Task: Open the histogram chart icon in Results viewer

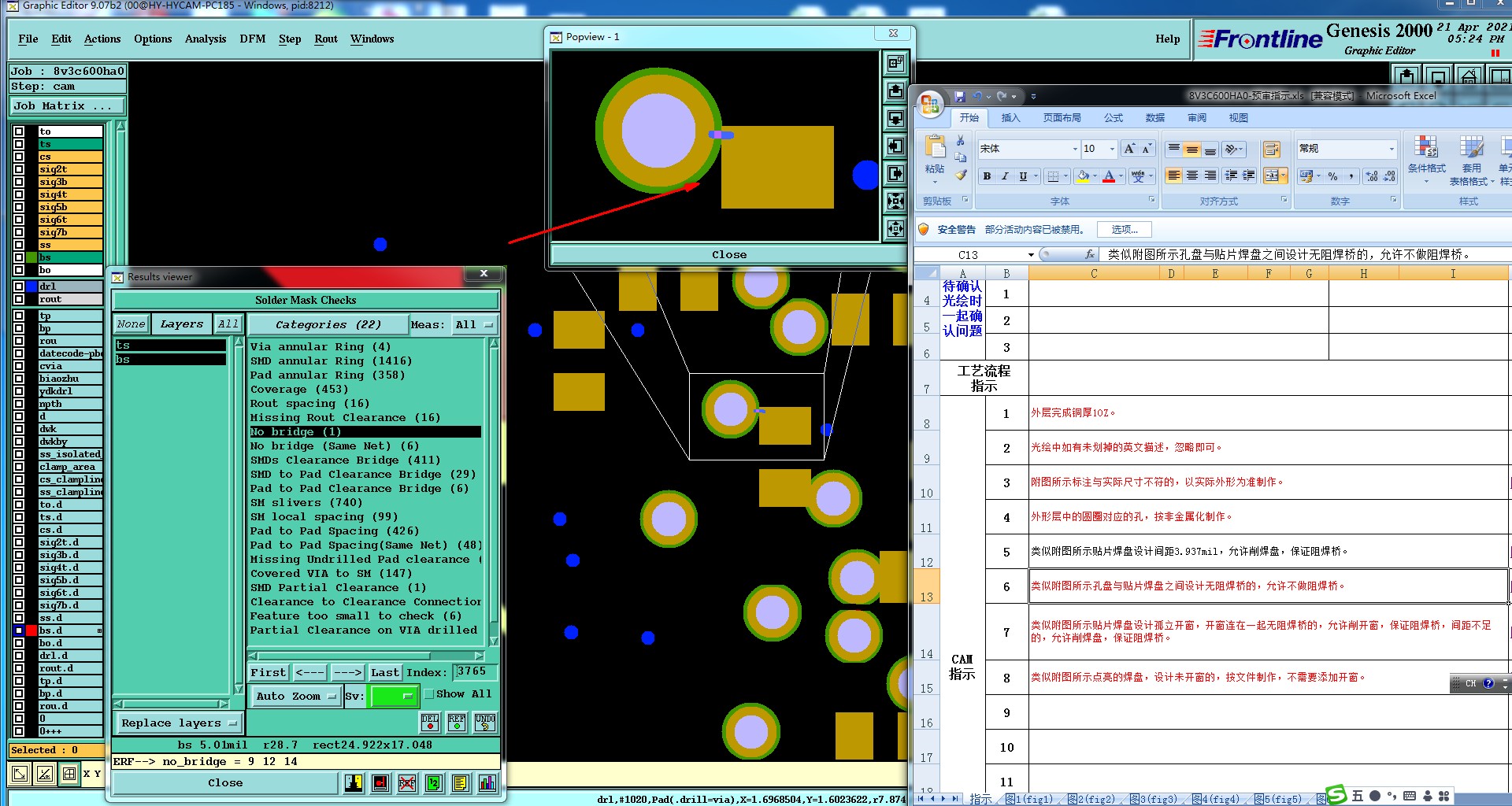Action: click(x=487, y=782)
